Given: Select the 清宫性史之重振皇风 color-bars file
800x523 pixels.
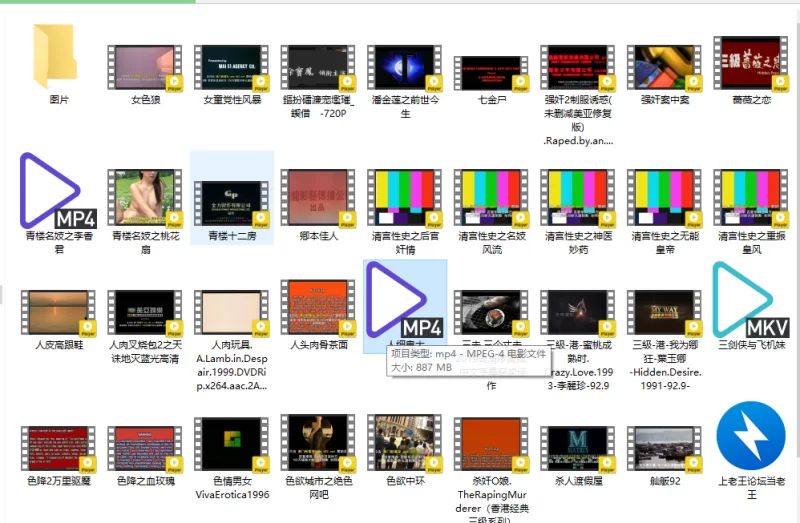Looking at the screenshot, I should [x=751, y=198].
